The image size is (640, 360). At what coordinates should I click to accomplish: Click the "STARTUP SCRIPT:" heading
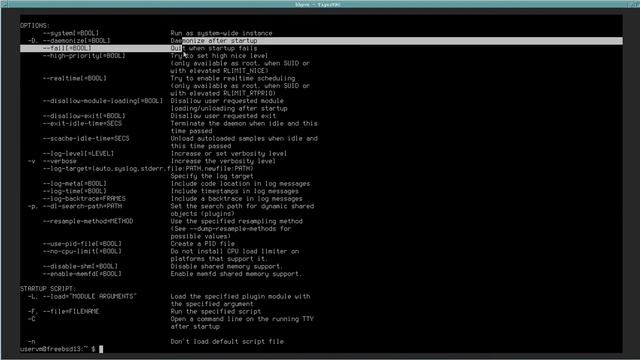coord(48,289)
